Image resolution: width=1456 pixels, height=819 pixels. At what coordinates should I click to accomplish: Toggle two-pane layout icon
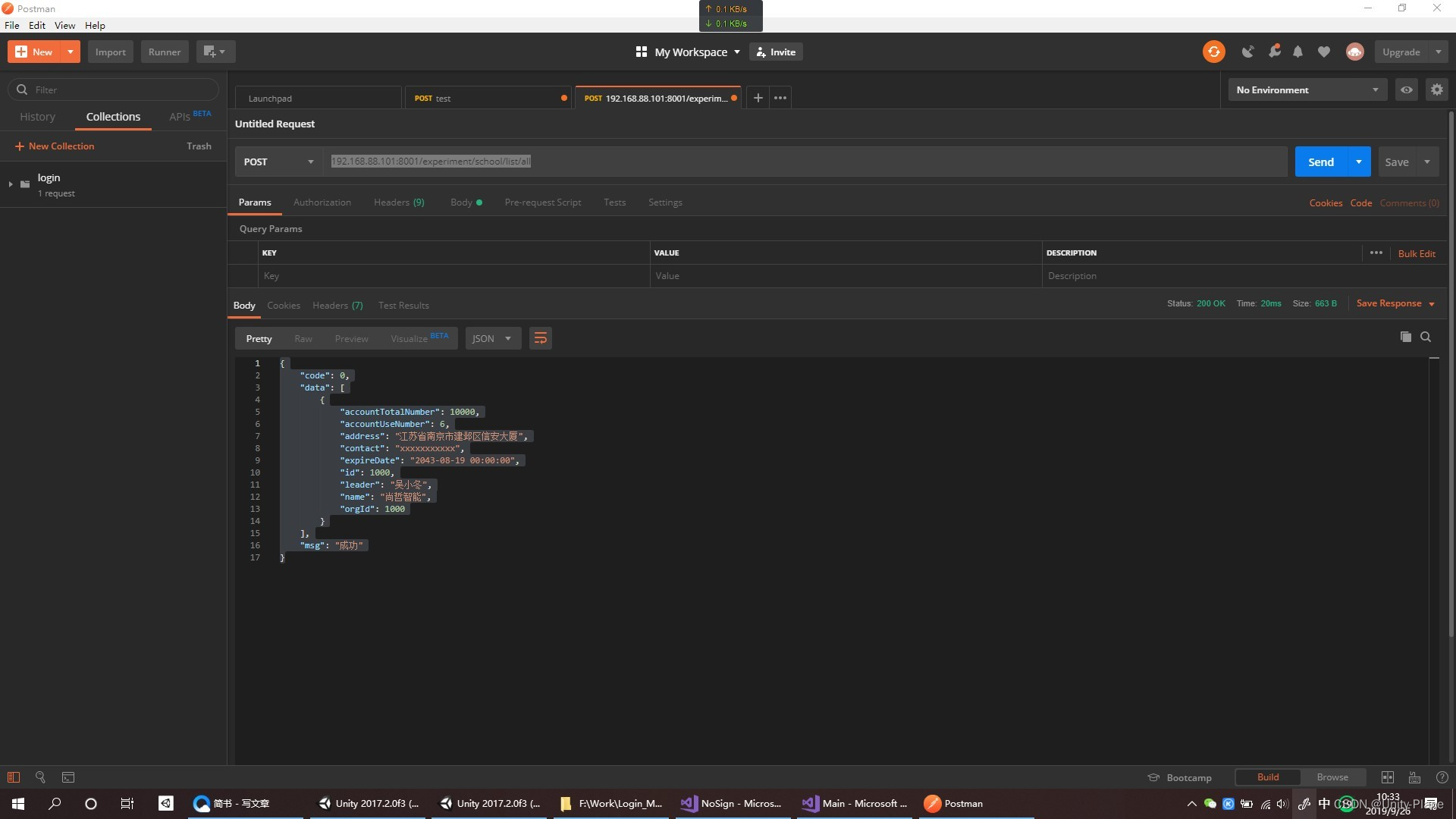point(1388,777)
